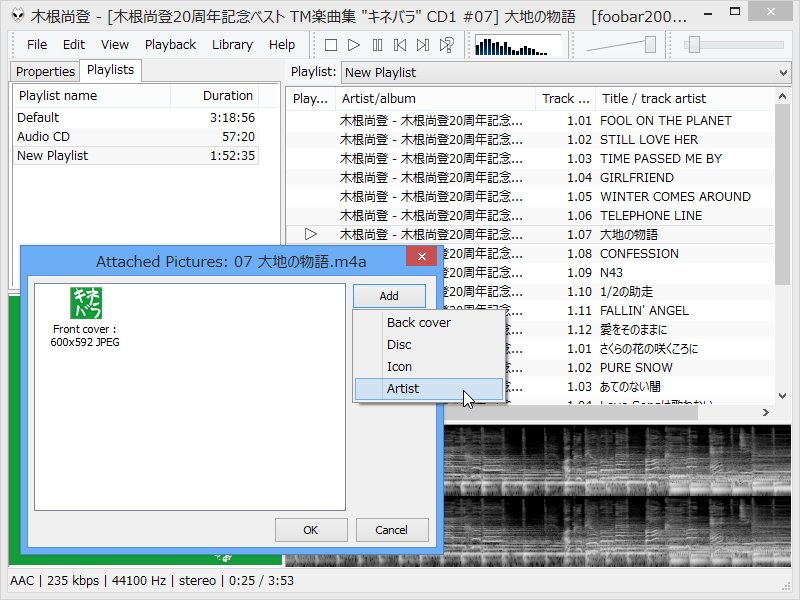Choose Artist from the picture type menu
Image resolution: width=800 pixels, height=600 pixels.
tap(402, 388)
